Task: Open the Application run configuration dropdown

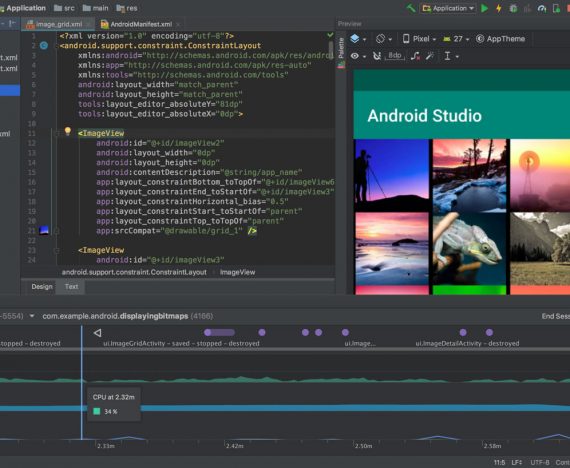Action: [449, 8]
